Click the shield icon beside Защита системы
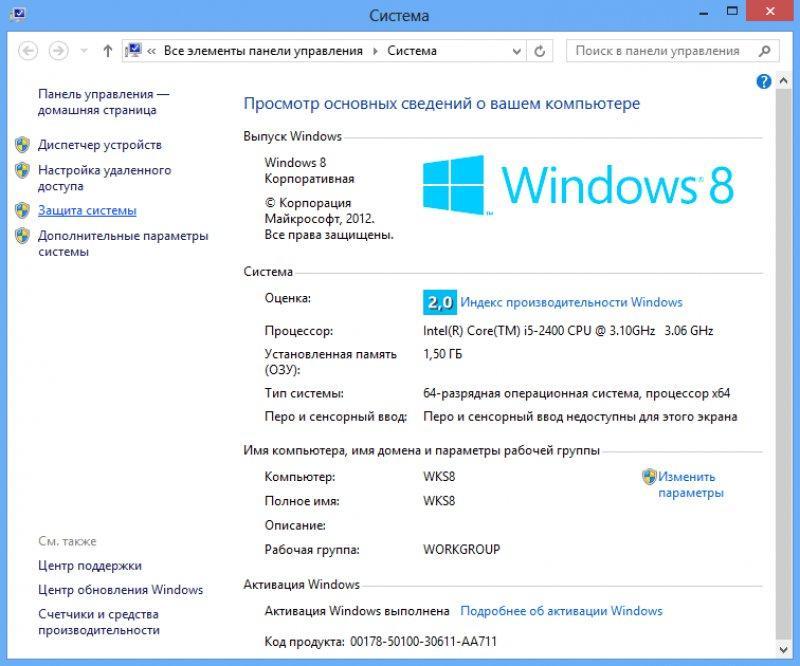This screenshot has width=800, height=666. (x=22, y=210)
